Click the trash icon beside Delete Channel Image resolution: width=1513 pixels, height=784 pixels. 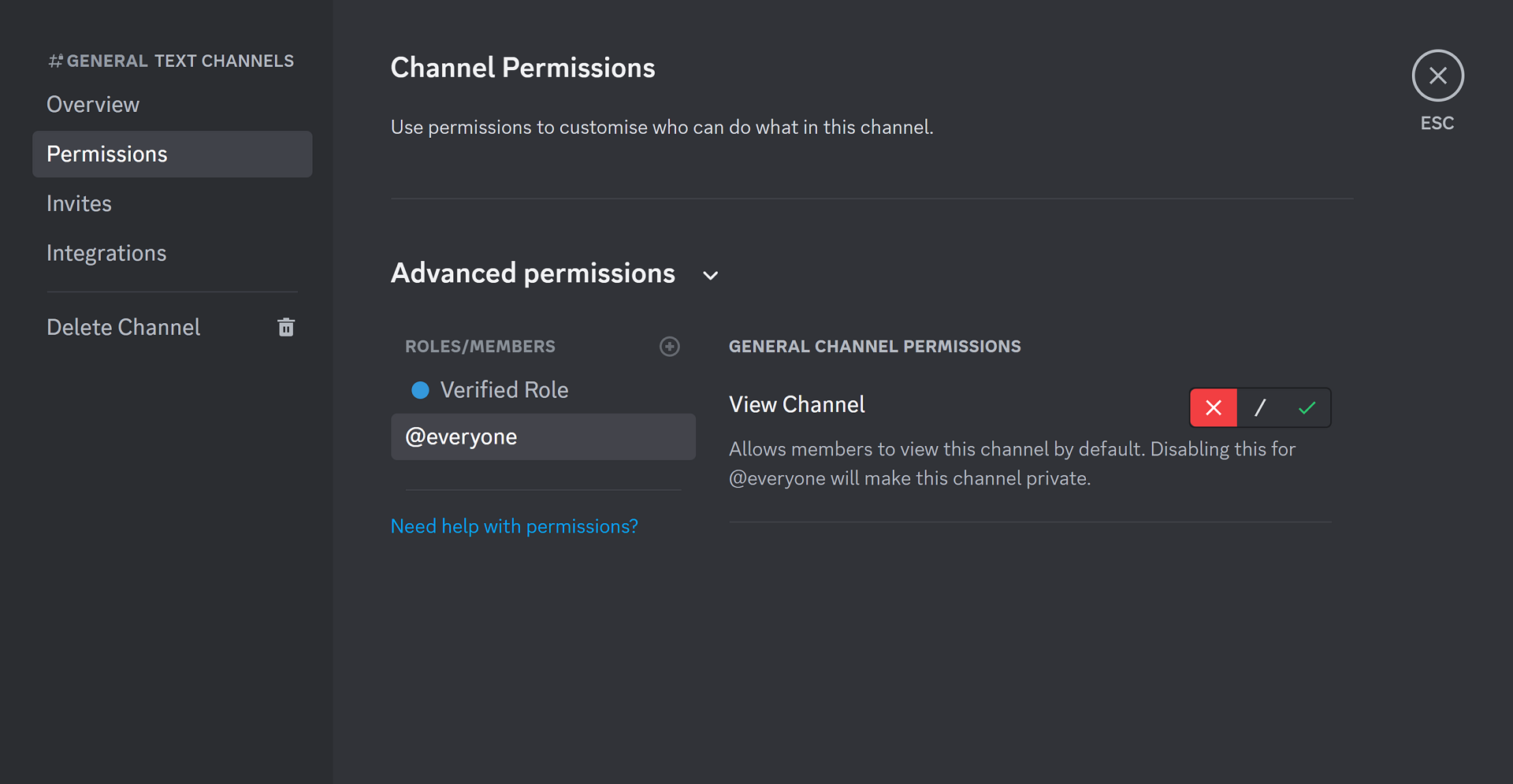[286, 327]
